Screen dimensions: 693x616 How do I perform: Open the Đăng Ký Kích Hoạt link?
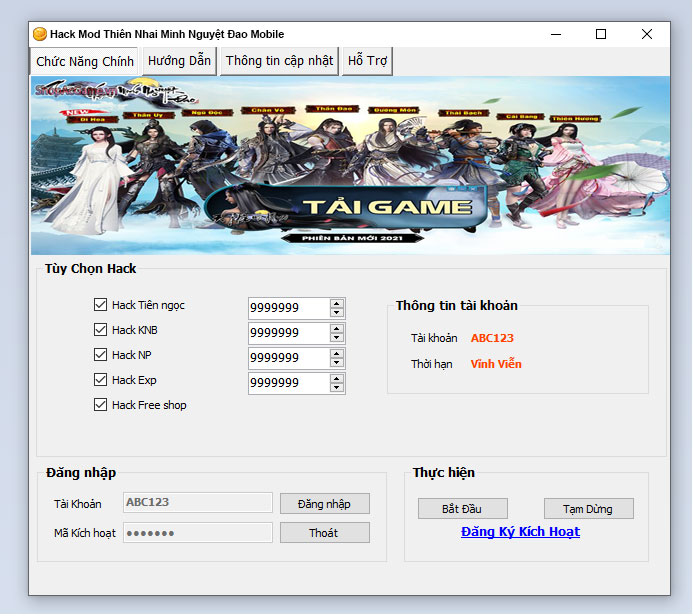[x=520, y=532]
